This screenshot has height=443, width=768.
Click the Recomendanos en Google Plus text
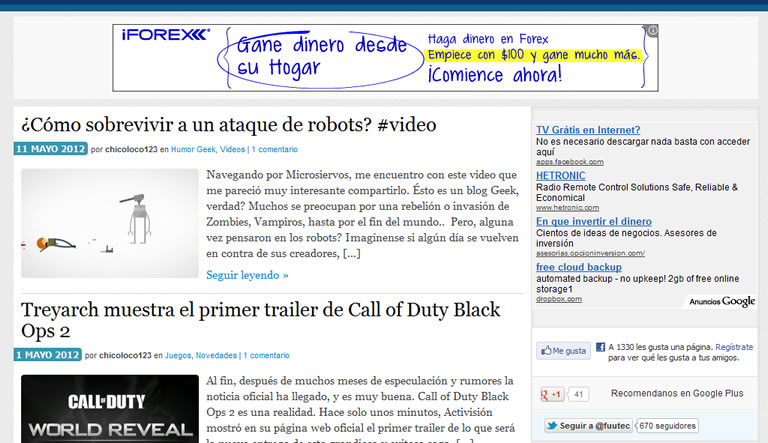pos(677,393)
